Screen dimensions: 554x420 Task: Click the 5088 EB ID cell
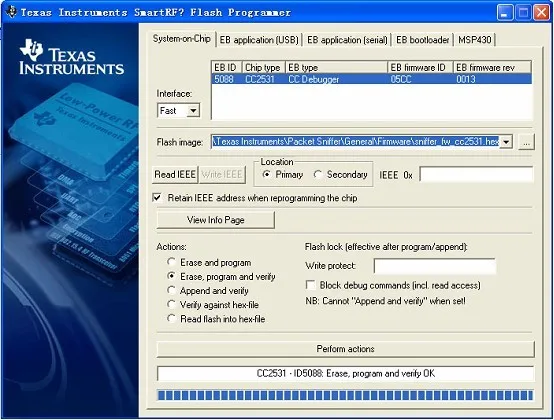[224, 79]
